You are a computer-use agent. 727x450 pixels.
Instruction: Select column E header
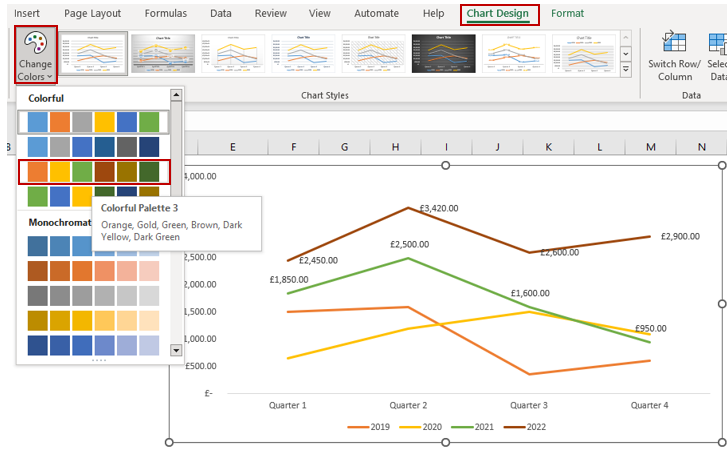click(x=232, y=147)
